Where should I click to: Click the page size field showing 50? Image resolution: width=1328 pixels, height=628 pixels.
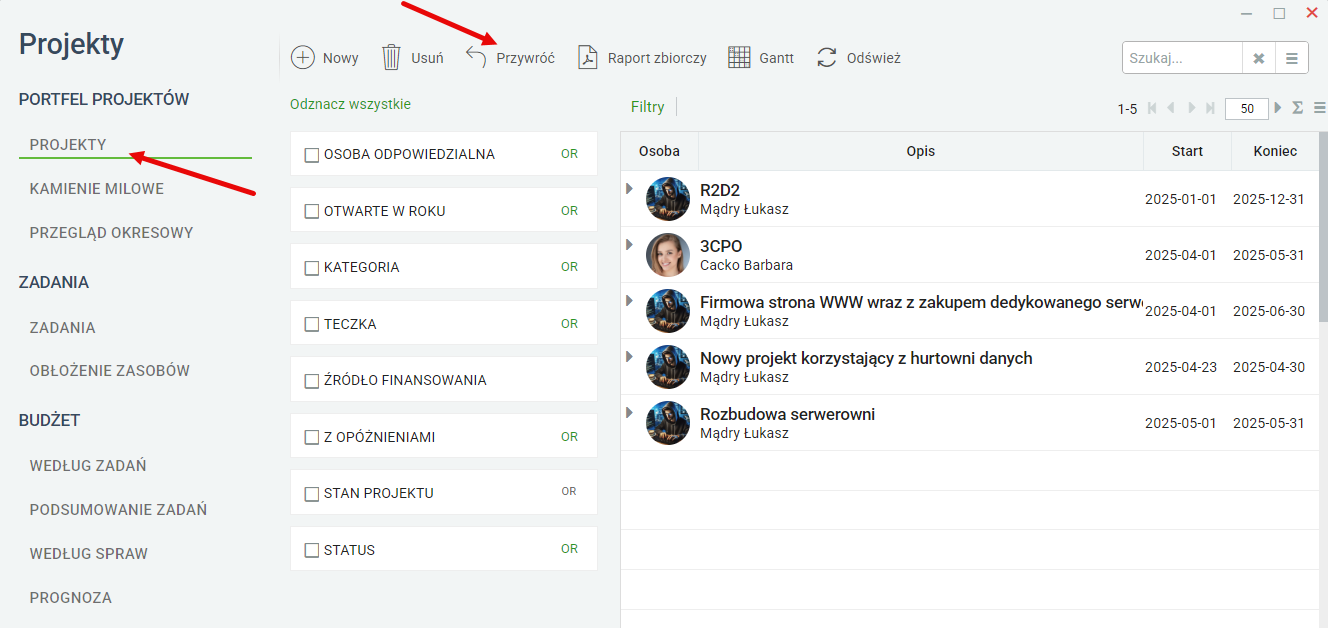[1247, 109]
